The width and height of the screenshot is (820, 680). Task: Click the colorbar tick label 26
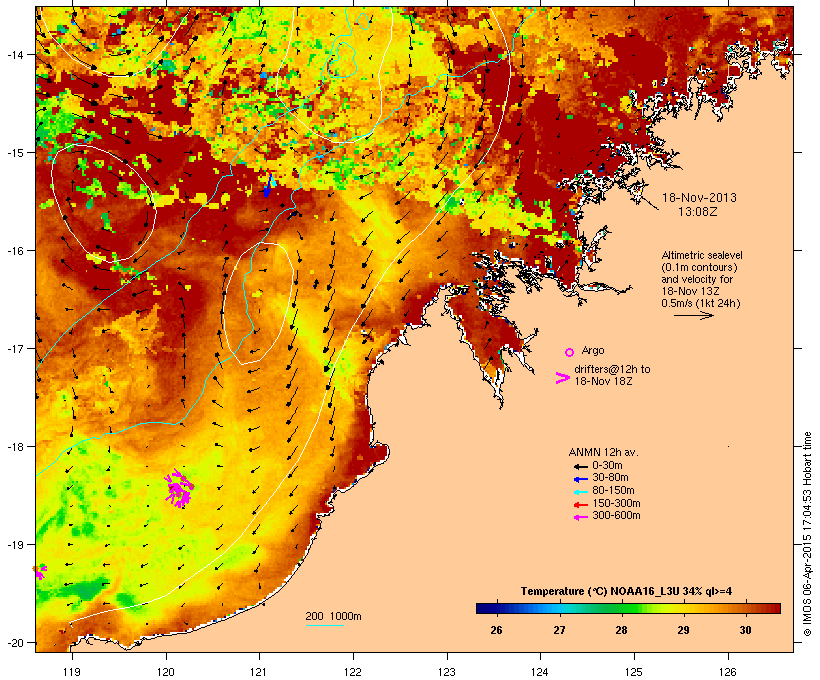point(496,630)
